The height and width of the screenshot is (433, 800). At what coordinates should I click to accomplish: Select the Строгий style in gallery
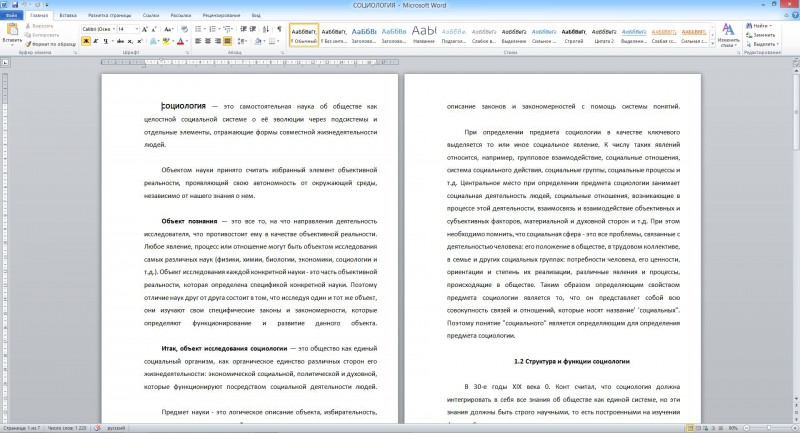pos(573,35)
